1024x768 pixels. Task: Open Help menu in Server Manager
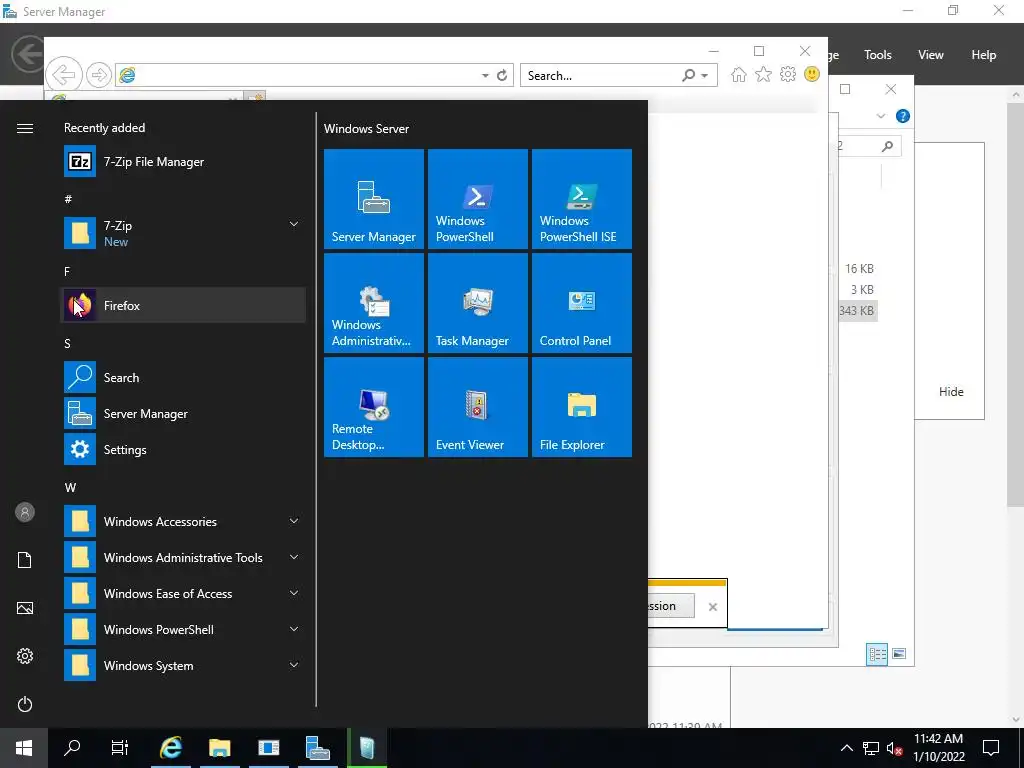(x=984, y=55)
